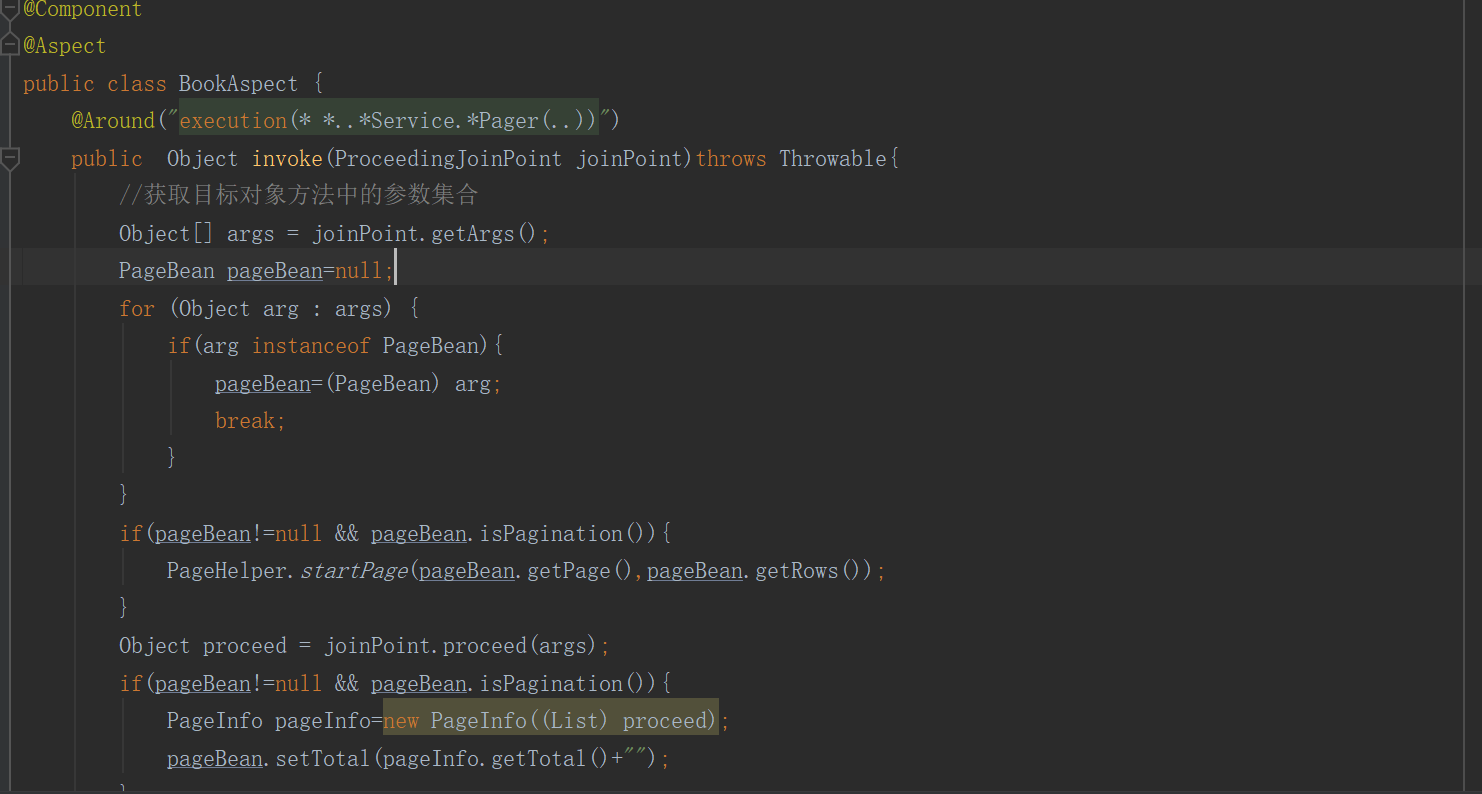Collapse the fold marker beside the @Aspect annotation
The height and width of the screenshot is (794, 1482).
(10, 45)
